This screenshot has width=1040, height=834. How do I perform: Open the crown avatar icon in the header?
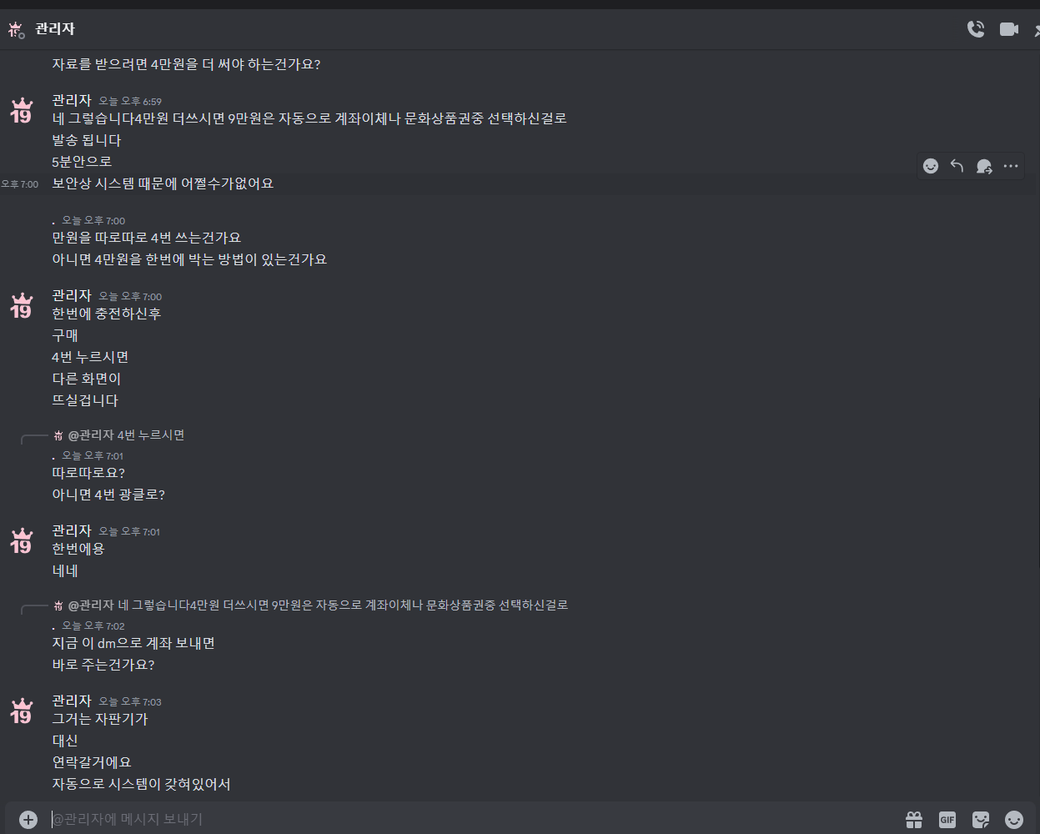(16, 29)
